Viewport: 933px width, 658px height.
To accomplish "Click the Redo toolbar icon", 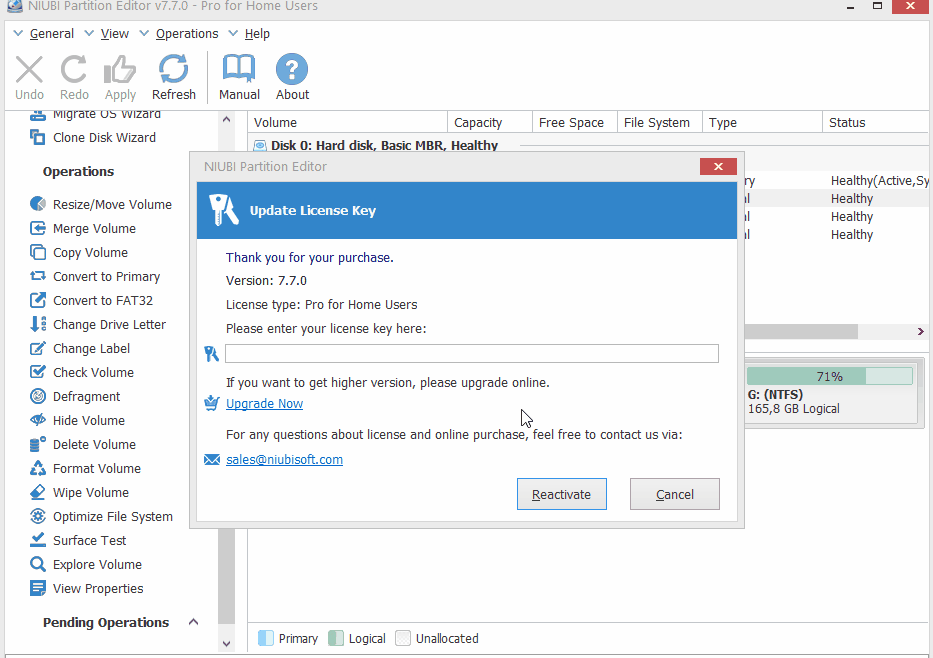I will pyautogui.click(x=74, y=70).
